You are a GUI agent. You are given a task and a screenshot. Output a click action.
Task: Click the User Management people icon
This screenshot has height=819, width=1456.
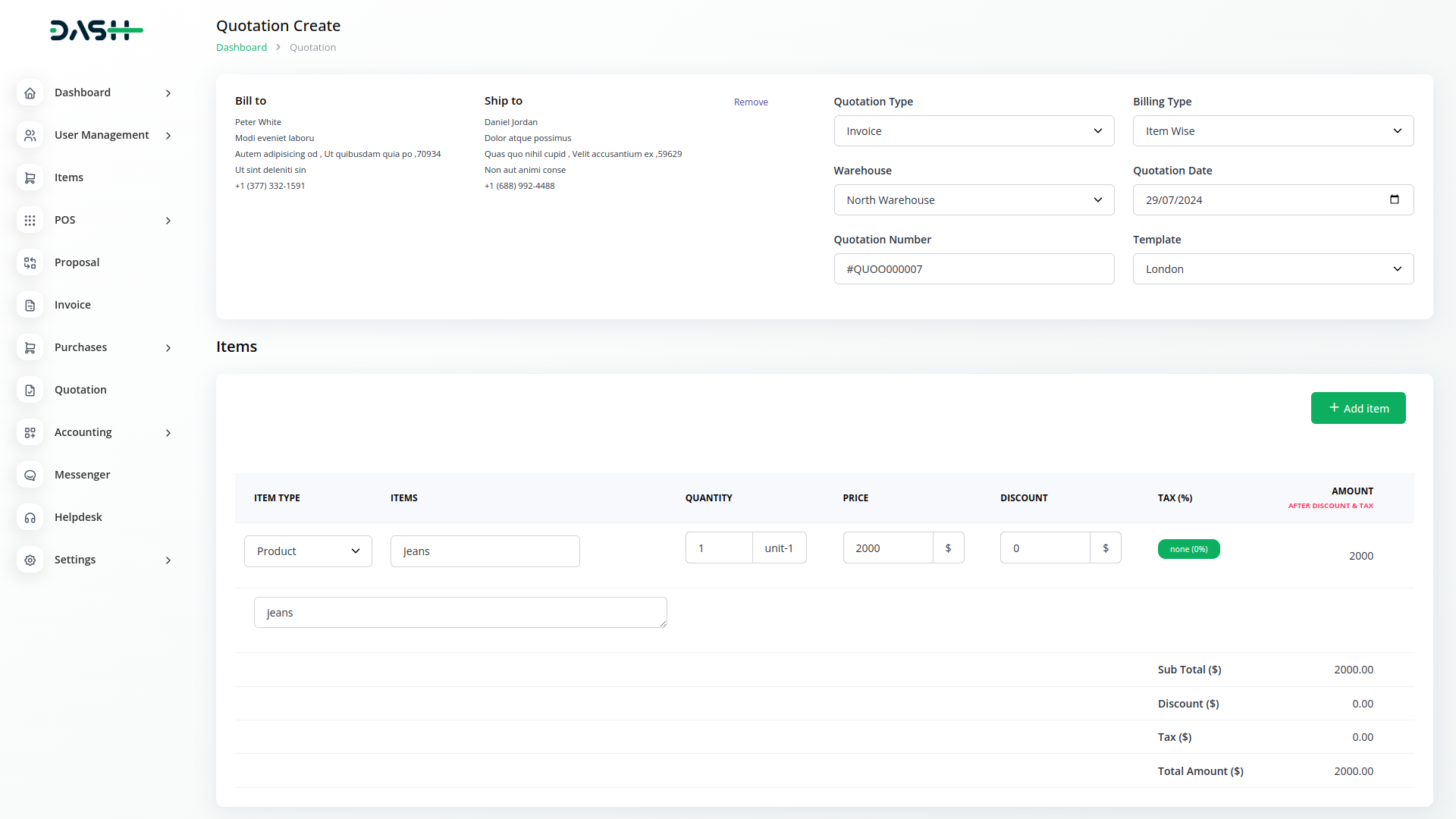point(30,135)
